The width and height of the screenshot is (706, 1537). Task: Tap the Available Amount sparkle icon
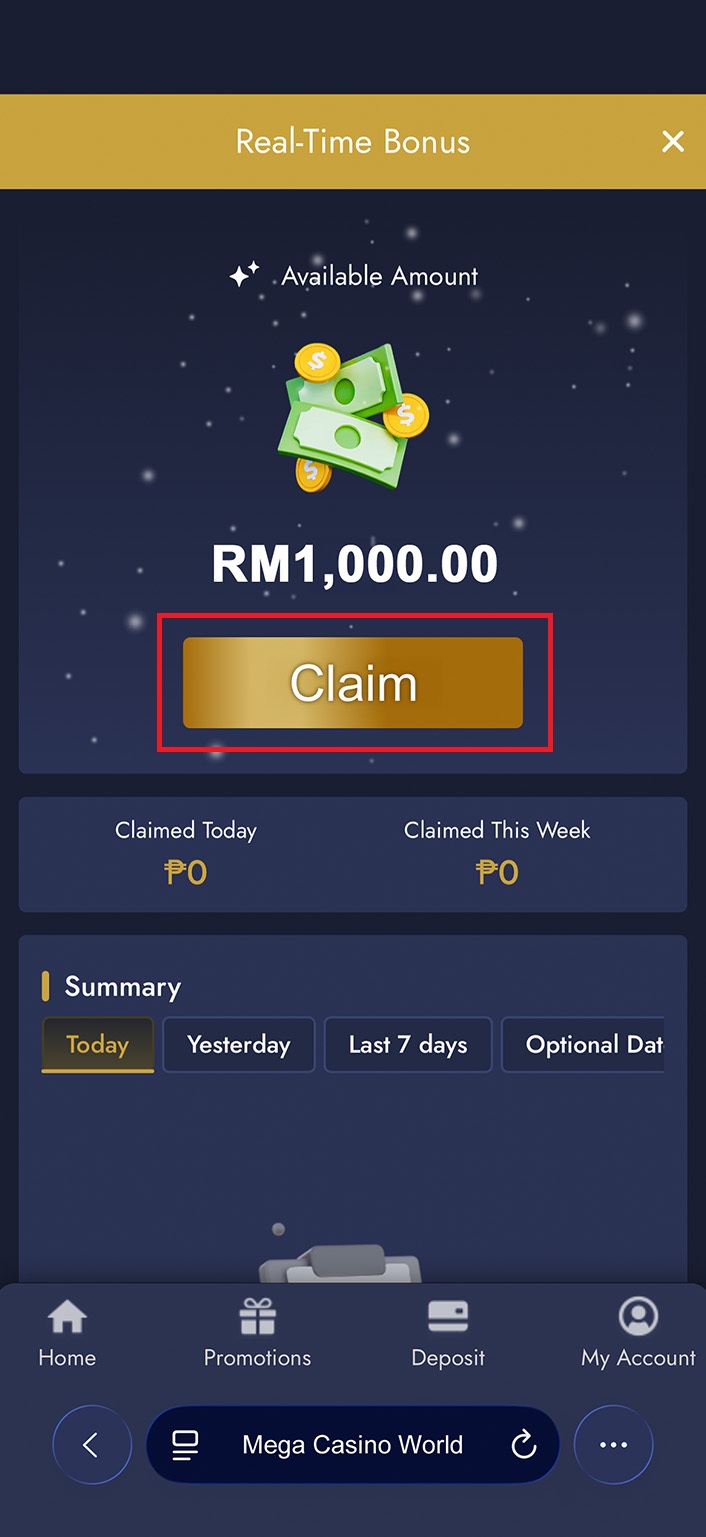coord(244,275)
